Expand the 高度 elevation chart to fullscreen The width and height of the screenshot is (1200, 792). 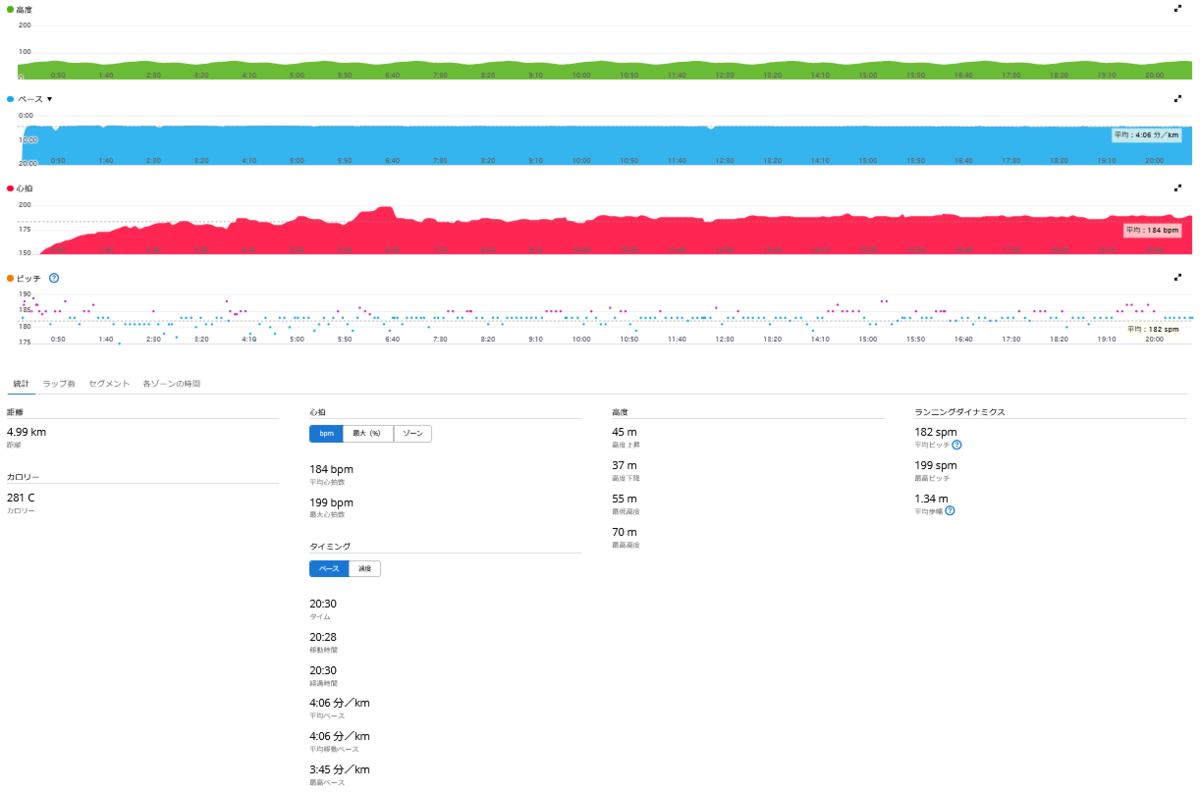(x=1178, y=8)
